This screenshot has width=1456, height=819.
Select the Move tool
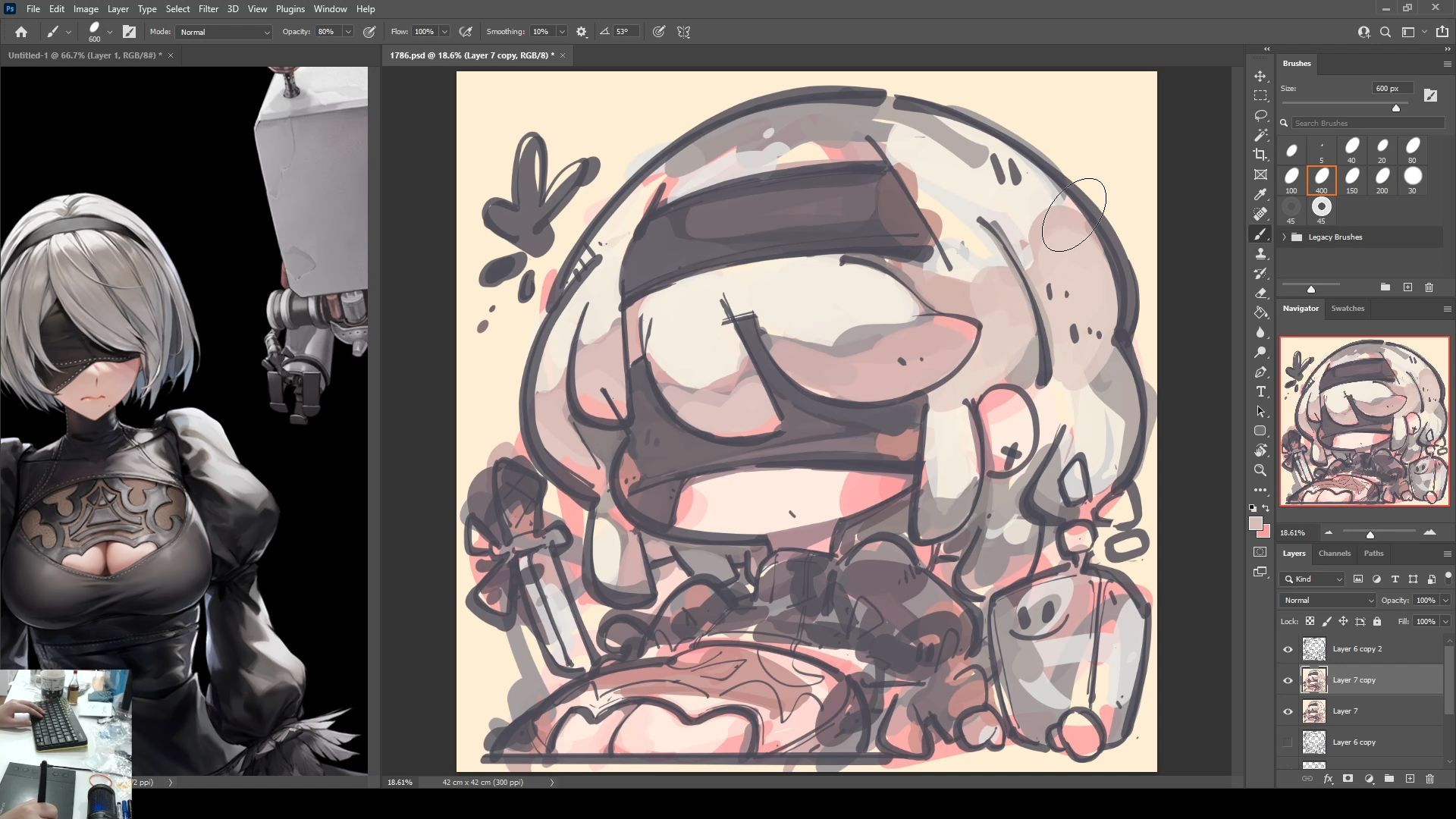tap(1260, 76)
